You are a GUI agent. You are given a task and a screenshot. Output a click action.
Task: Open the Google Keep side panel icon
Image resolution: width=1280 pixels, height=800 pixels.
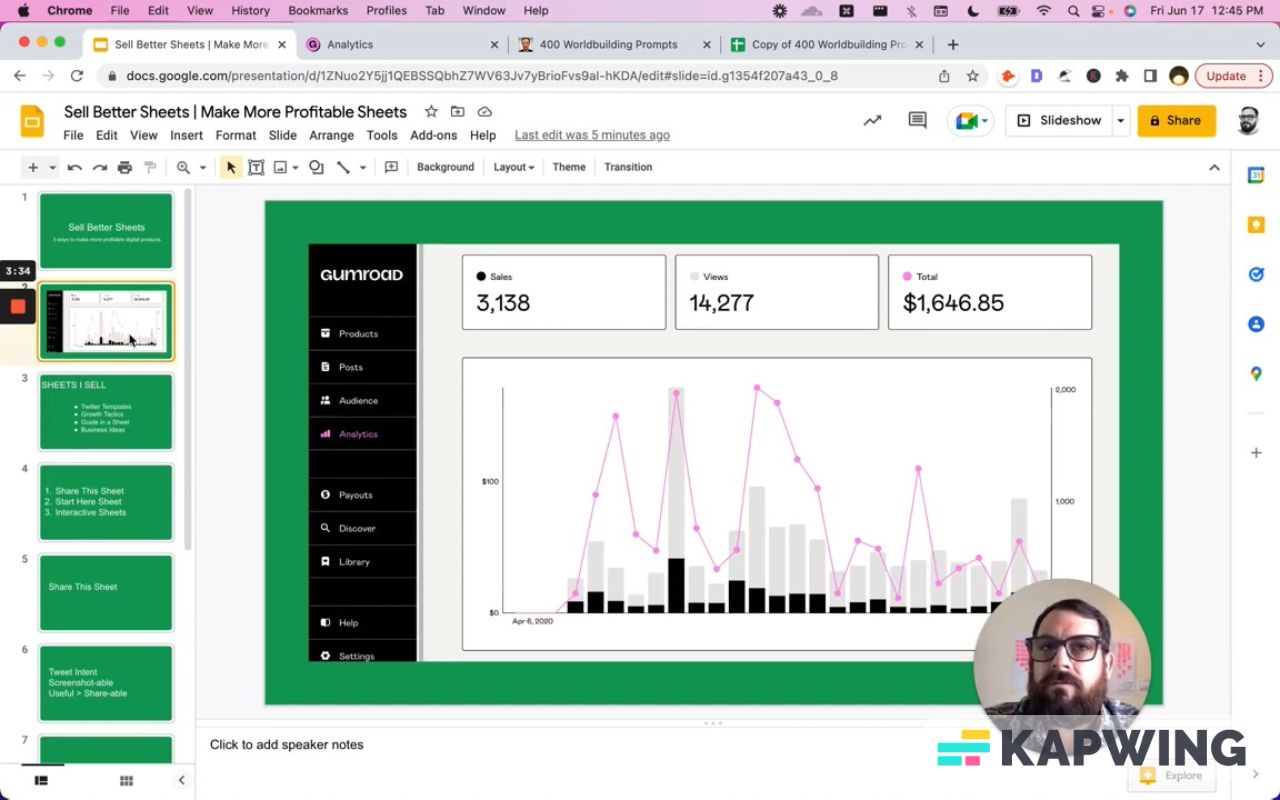[1256, 225]
